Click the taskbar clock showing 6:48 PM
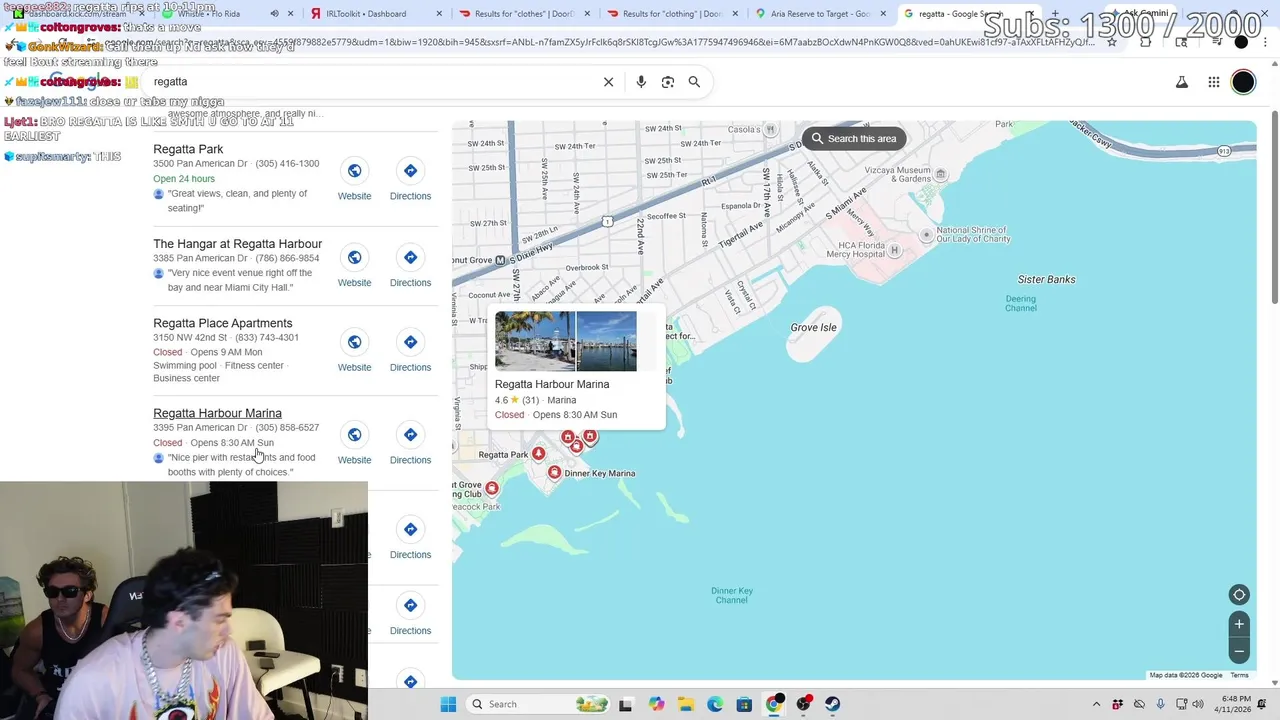 (1232, 704)
